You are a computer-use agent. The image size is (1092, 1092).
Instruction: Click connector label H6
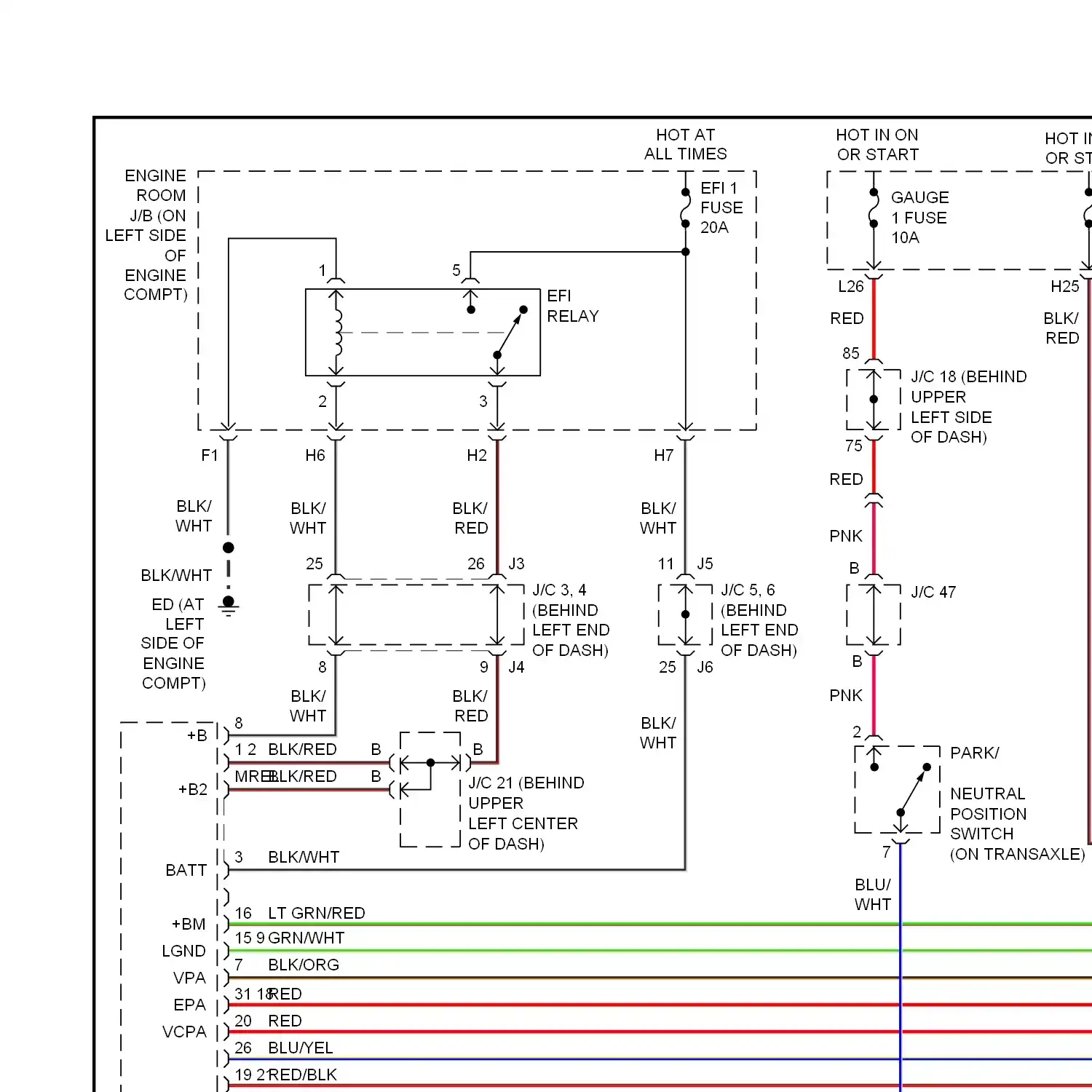coord(315,455)
